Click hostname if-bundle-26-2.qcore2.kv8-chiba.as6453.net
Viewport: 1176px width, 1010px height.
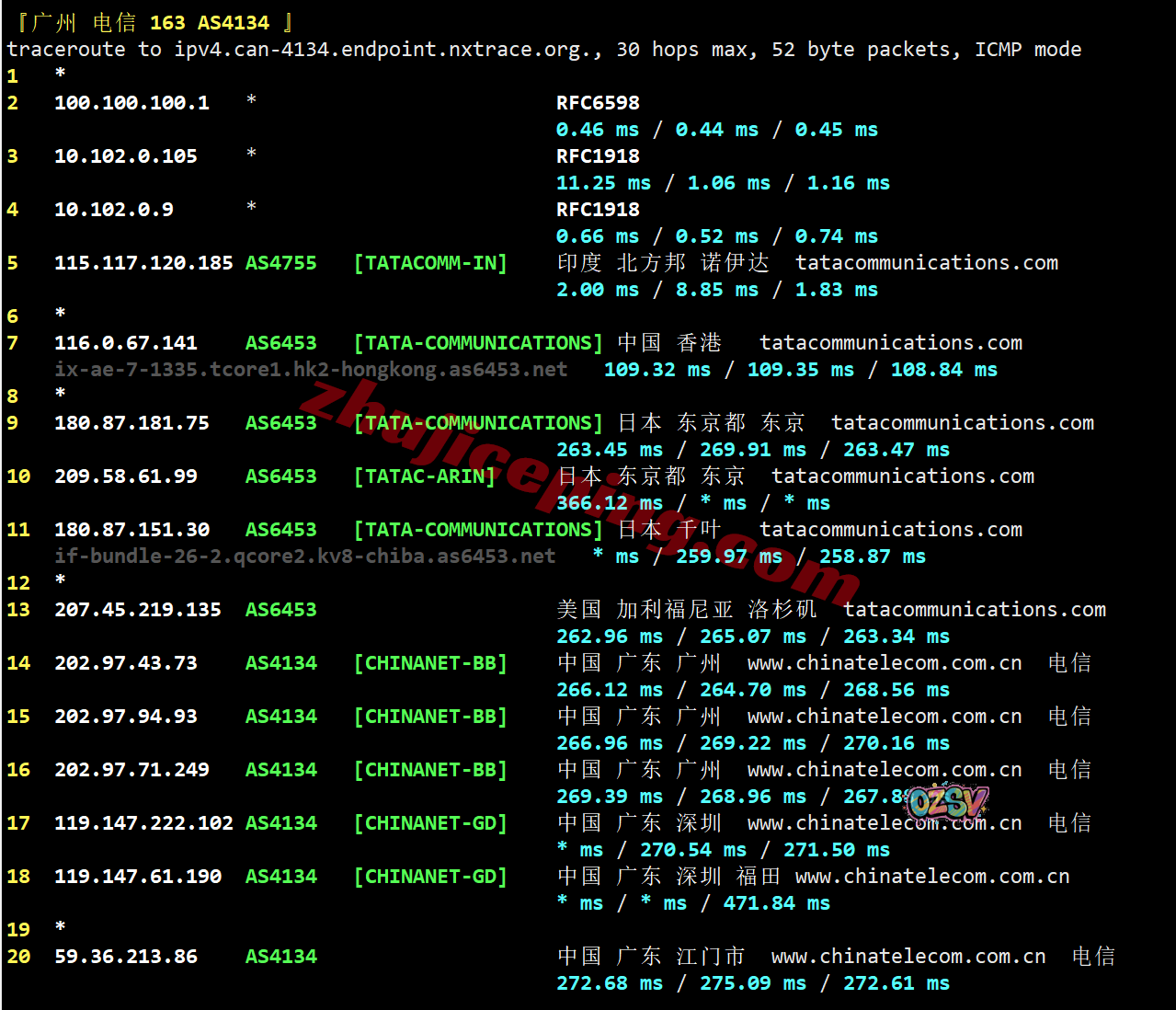[304, 557]
